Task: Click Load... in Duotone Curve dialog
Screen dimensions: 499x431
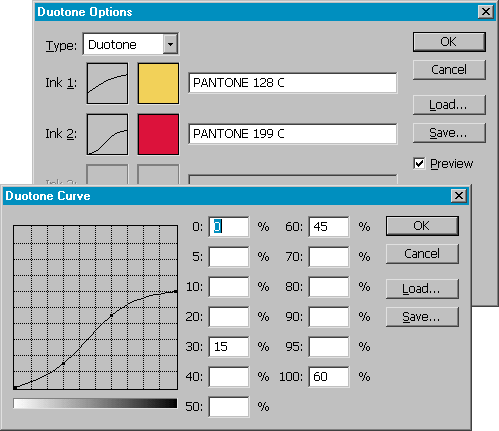Action: 422,289
